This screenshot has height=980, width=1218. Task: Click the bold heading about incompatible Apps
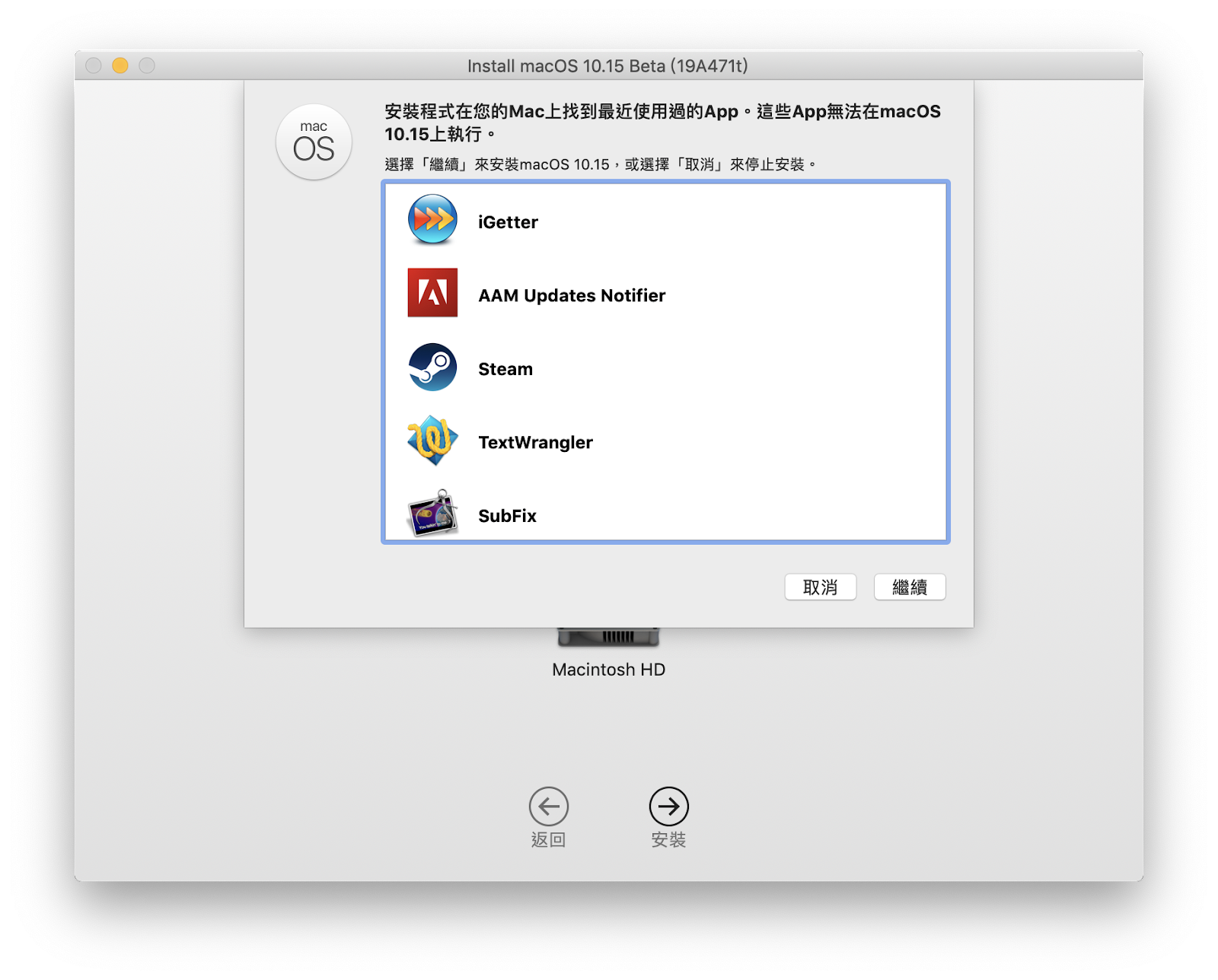click(x=662, y=123)
